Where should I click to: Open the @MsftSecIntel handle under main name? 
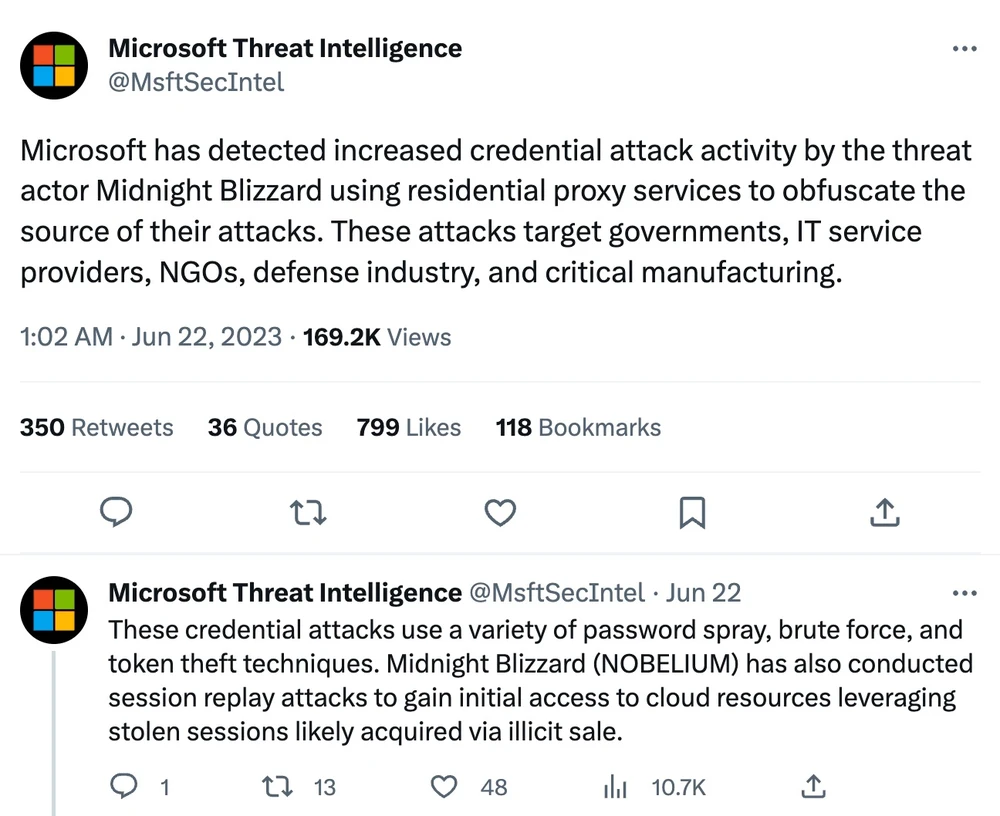[x=196, y=82]
